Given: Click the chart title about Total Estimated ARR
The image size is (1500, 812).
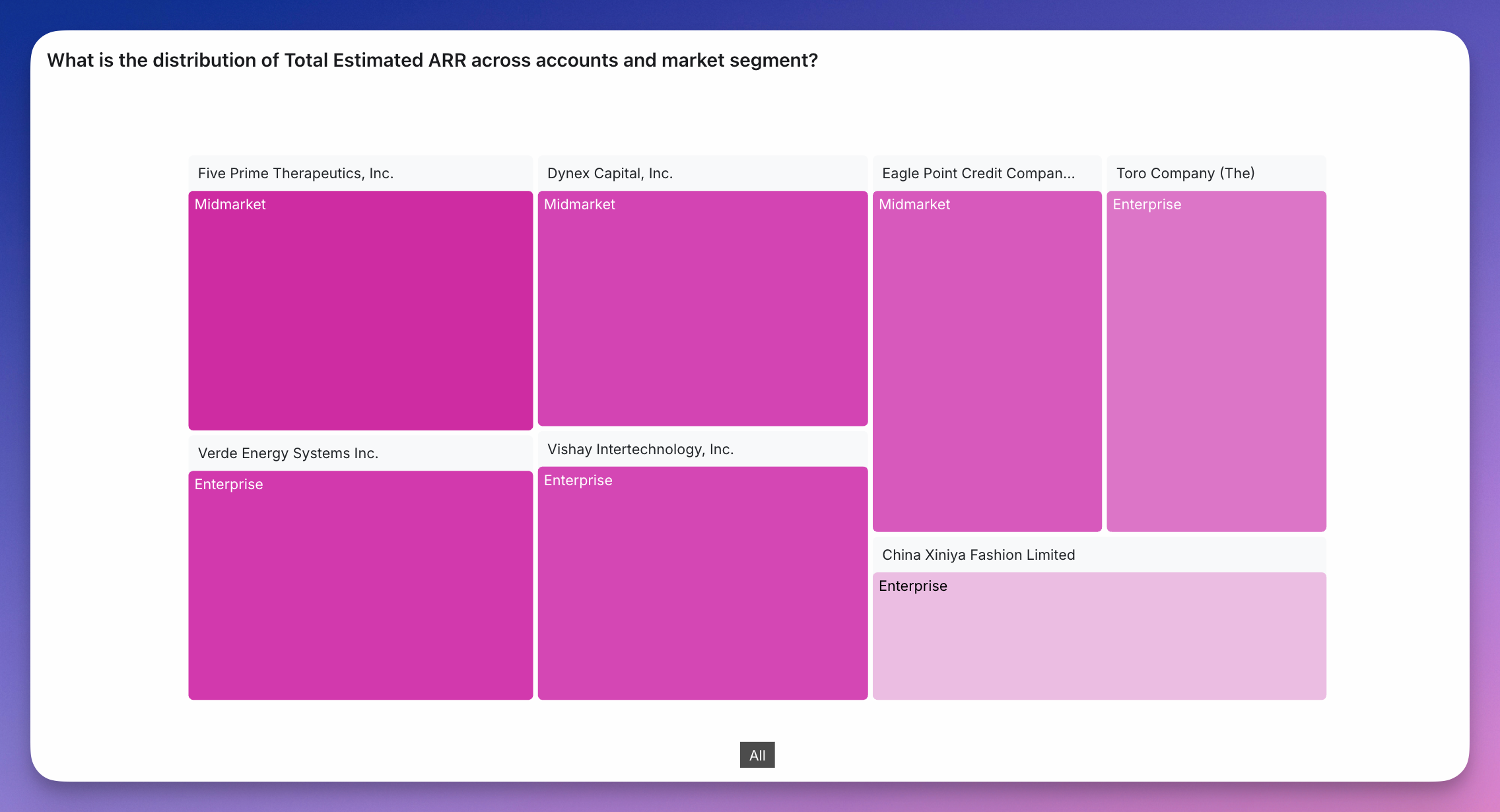Looking at the screenshot, I should click(432, 60).
